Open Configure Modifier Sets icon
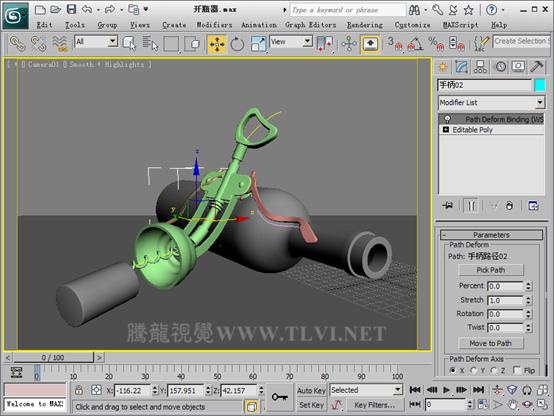The height and width of the screenshot is (416, 554). click(x=533, y=205)
